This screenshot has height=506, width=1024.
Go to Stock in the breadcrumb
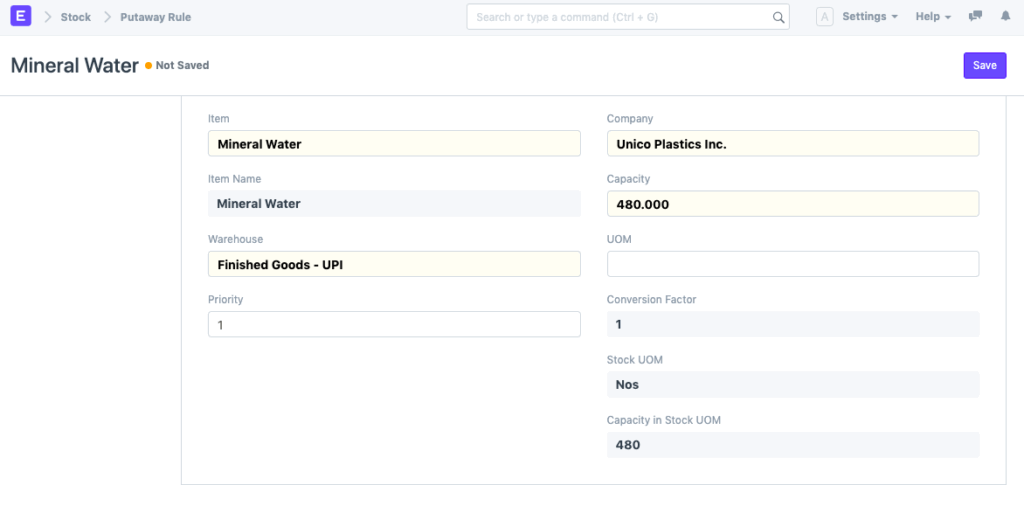tap(75, 17)
